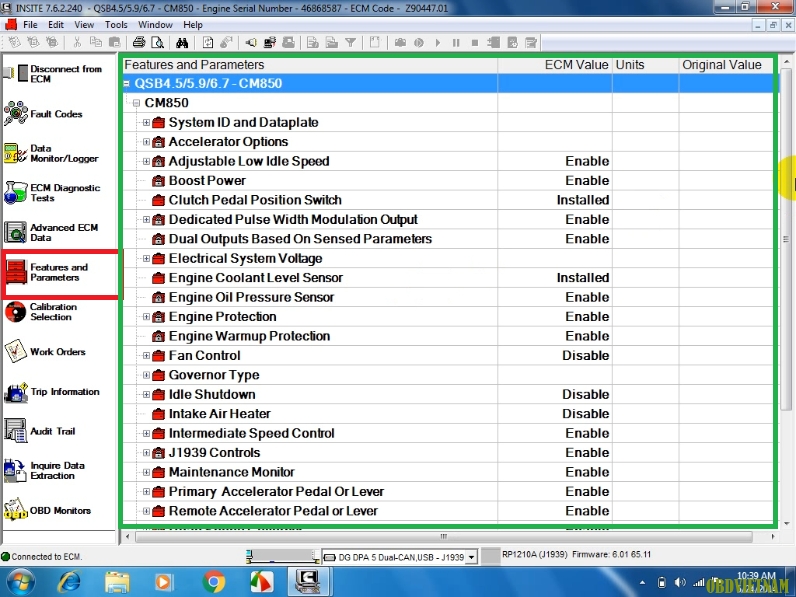Screen dimensions: 796x597
Task: Open Trip Information
Action: pyautogui.click(x=53, y=392)
